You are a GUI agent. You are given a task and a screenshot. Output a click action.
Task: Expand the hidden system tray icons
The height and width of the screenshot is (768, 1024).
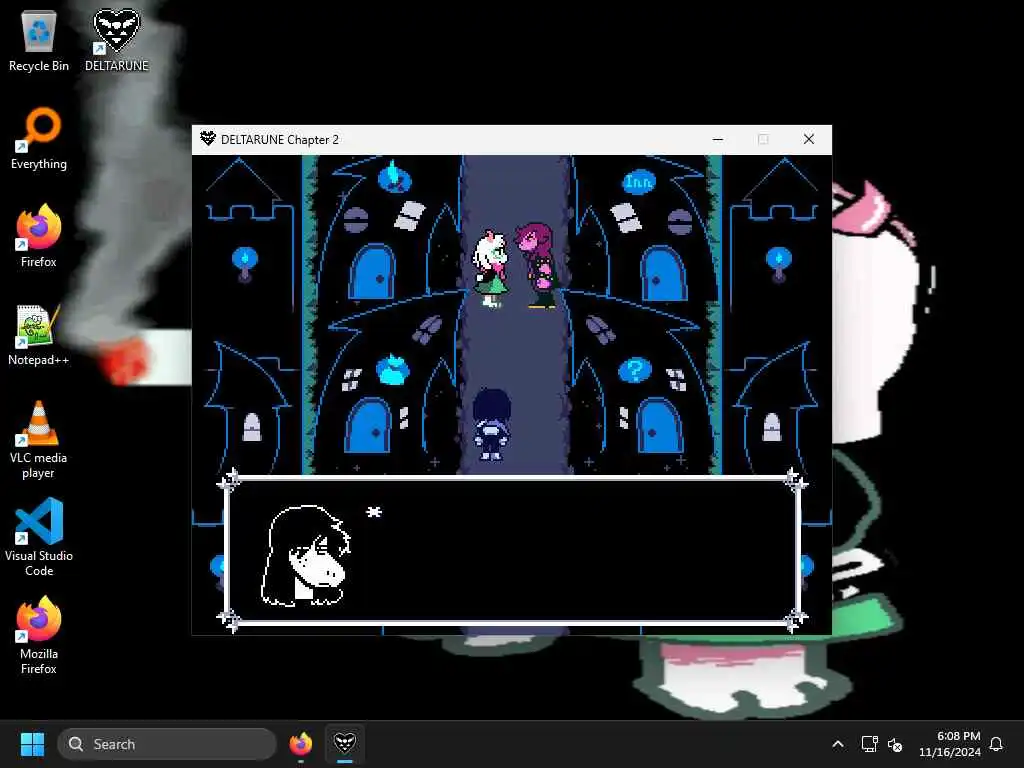click(838, 744)
